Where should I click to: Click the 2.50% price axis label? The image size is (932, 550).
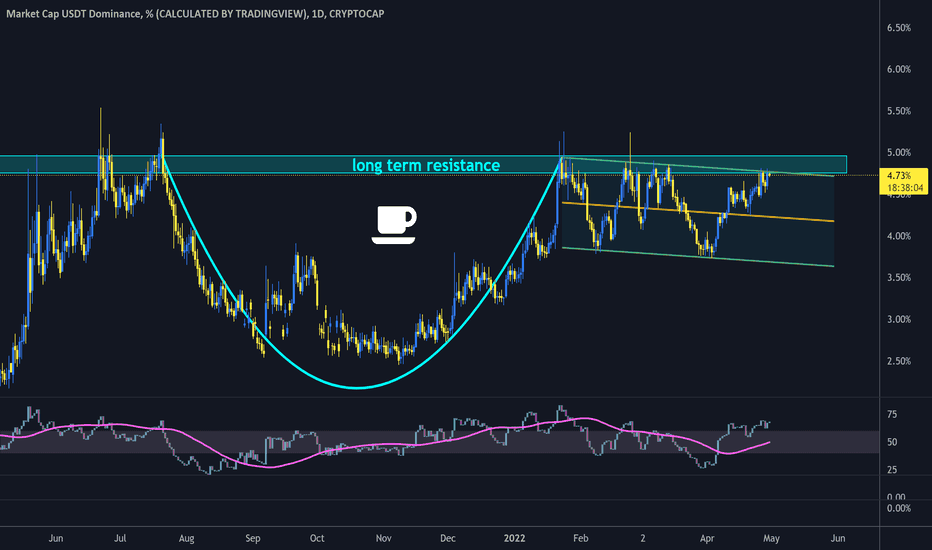tap(899, 361)
